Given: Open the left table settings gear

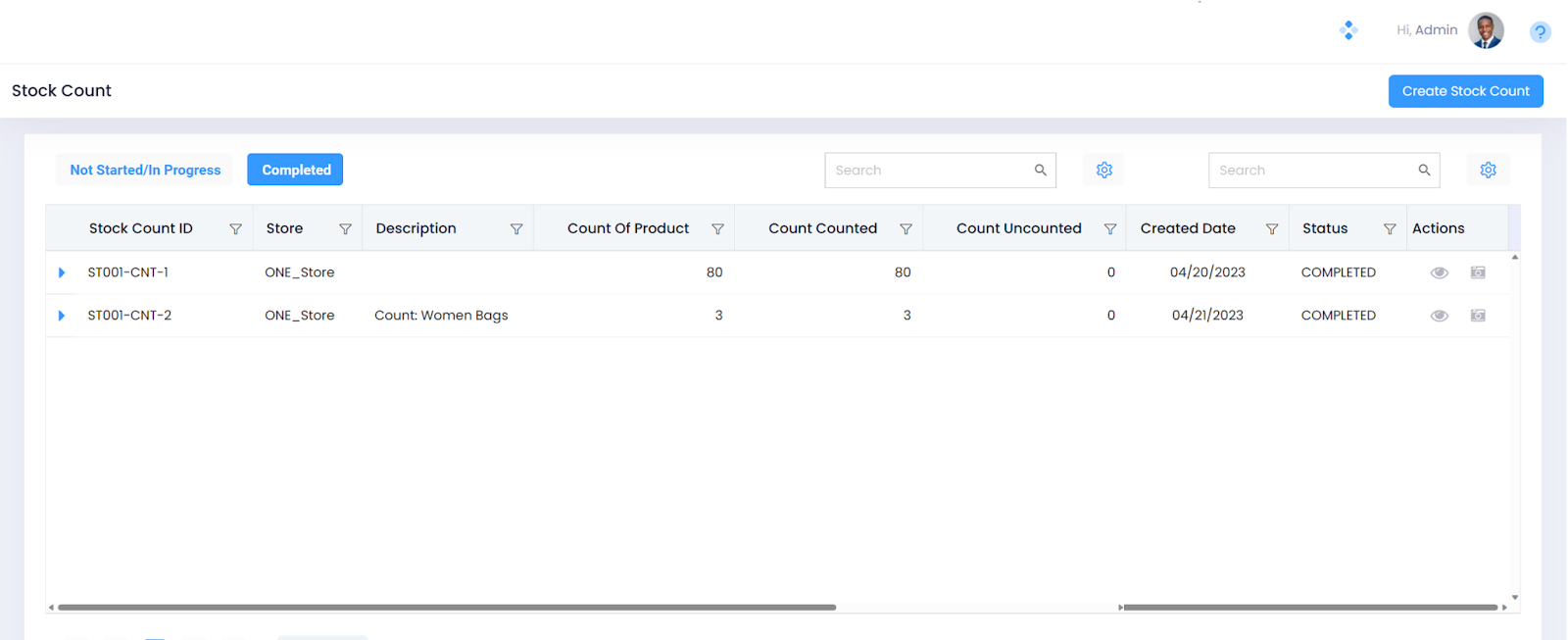Looking at the screenshot, I should [1103, 171].
